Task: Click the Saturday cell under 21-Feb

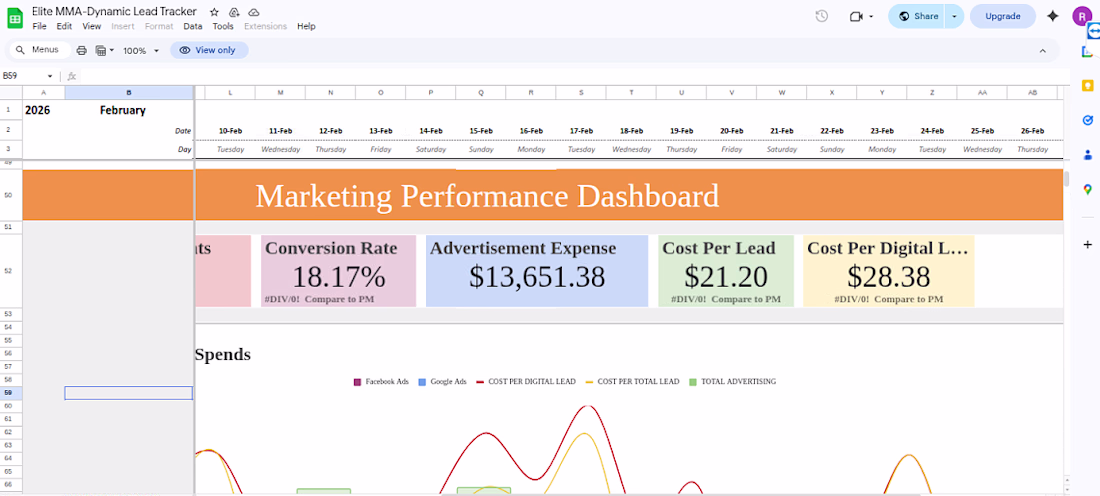Action: (x=782, y=149)
